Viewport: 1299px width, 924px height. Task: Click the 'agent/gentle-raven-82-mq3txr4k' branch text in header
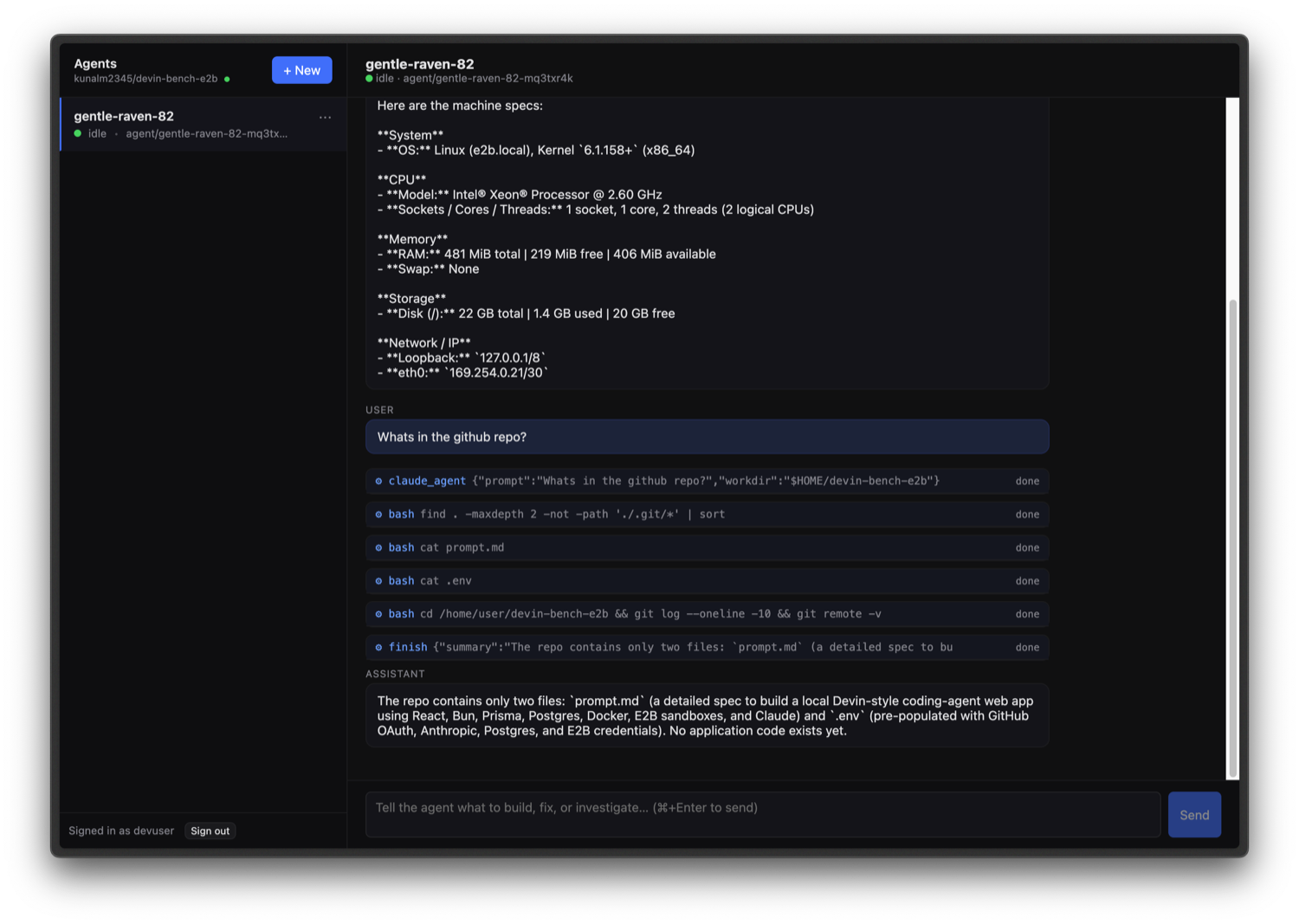pos(488,78)
